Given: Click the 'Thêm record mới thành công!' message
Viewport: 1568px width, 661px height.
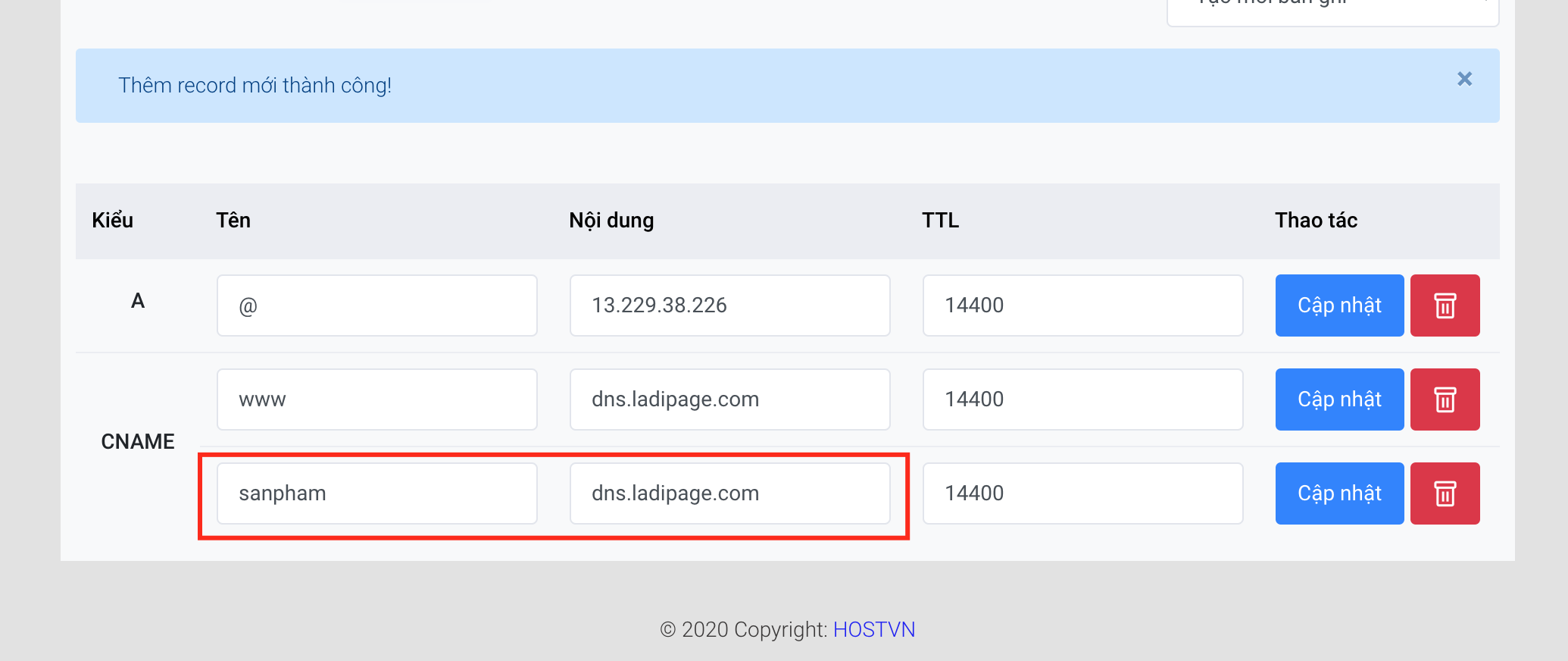Looking at the screenshot, I should 255,86.
